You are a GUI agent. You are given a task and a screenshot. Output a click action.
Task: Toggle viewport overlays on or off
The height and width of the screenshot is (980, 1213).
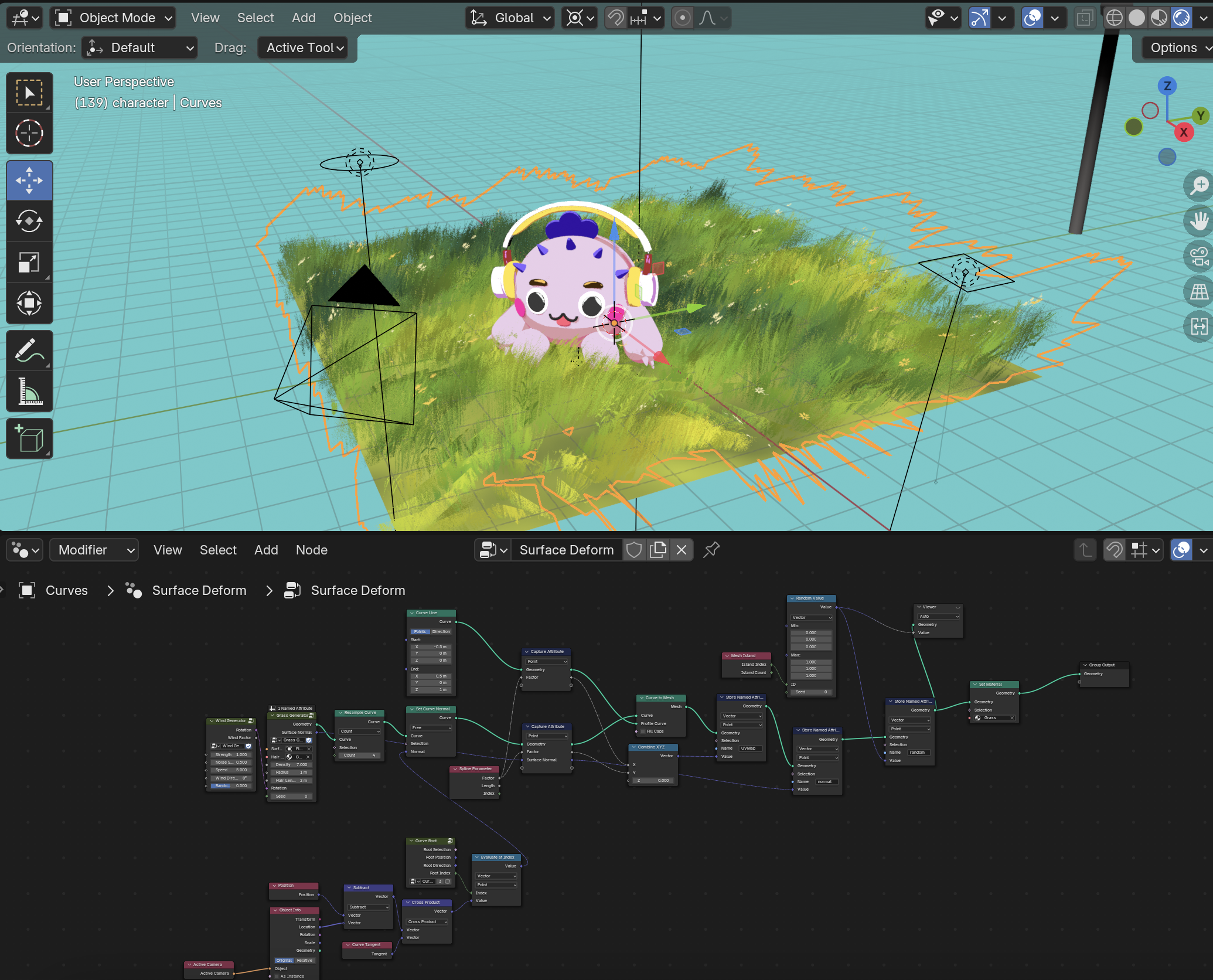click(1033, 18)
